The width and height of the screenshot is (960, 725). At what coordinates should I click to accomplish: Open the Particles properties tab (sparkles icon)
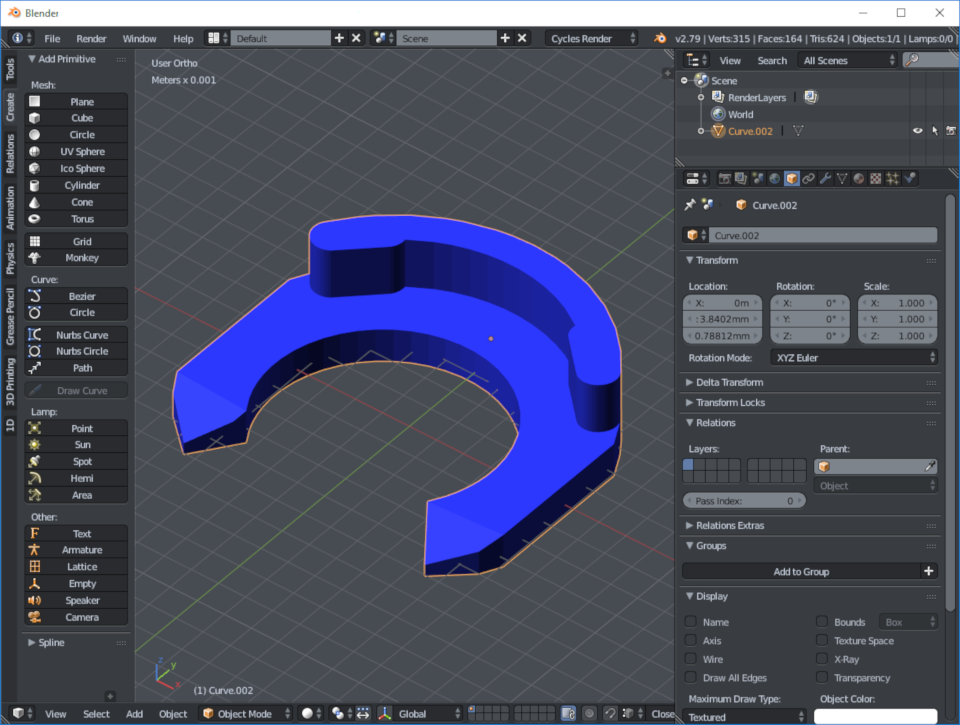pyautogui.click(x=892, y=179)
